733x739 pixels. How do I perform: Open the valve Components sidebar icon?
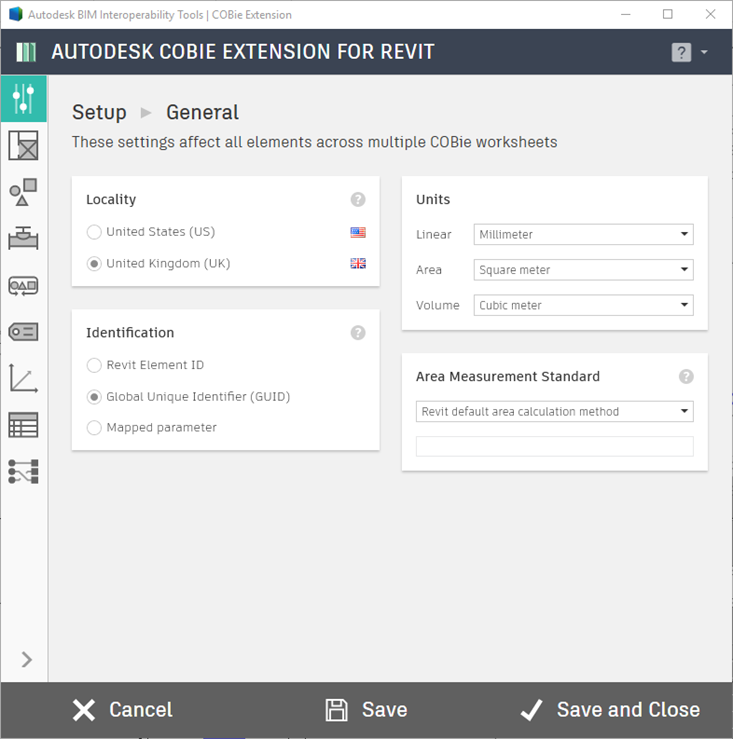click(x=24, y=238)
